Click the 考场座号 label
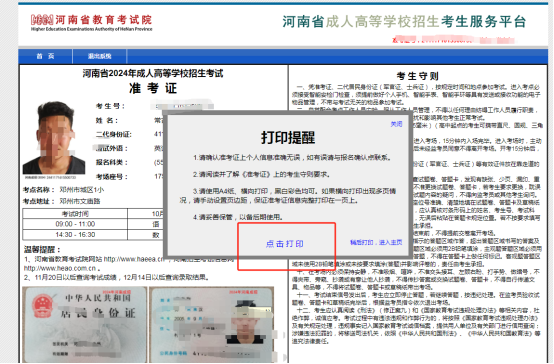Viewport: 554px width, 364px height. [112, 177]
